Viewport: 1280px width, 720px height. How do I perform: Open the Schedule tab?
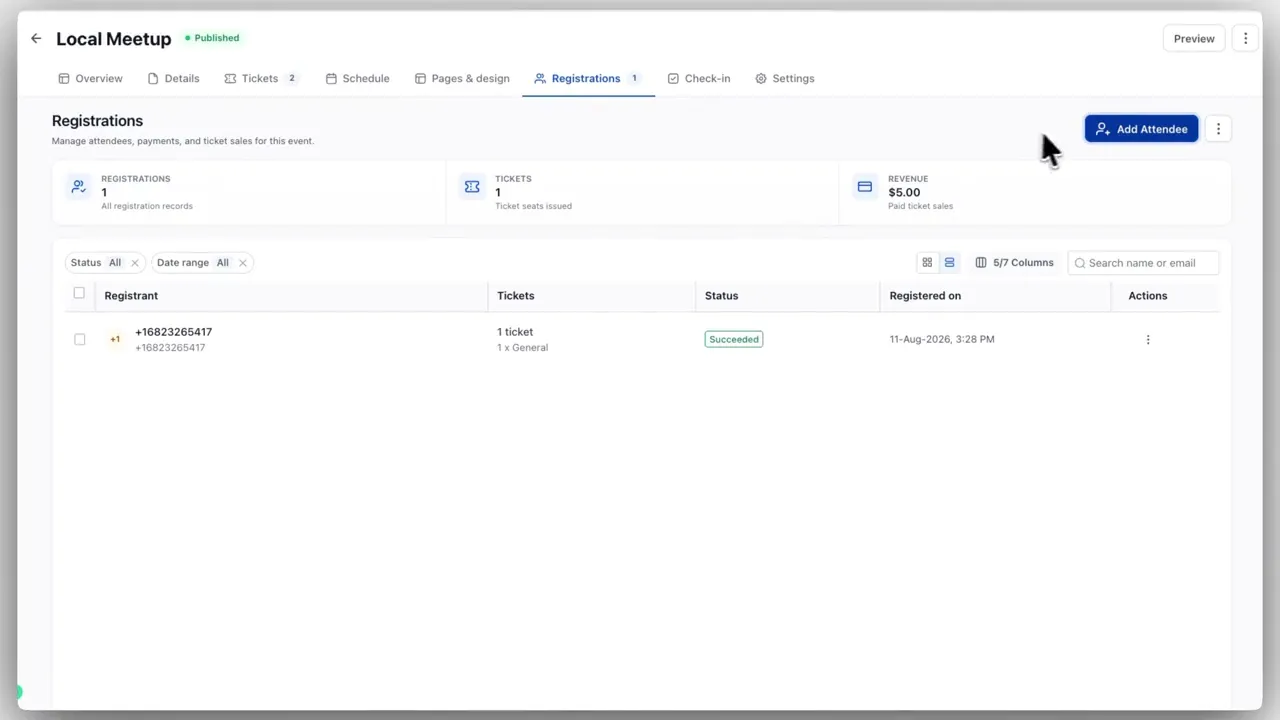tap(357, 78)
